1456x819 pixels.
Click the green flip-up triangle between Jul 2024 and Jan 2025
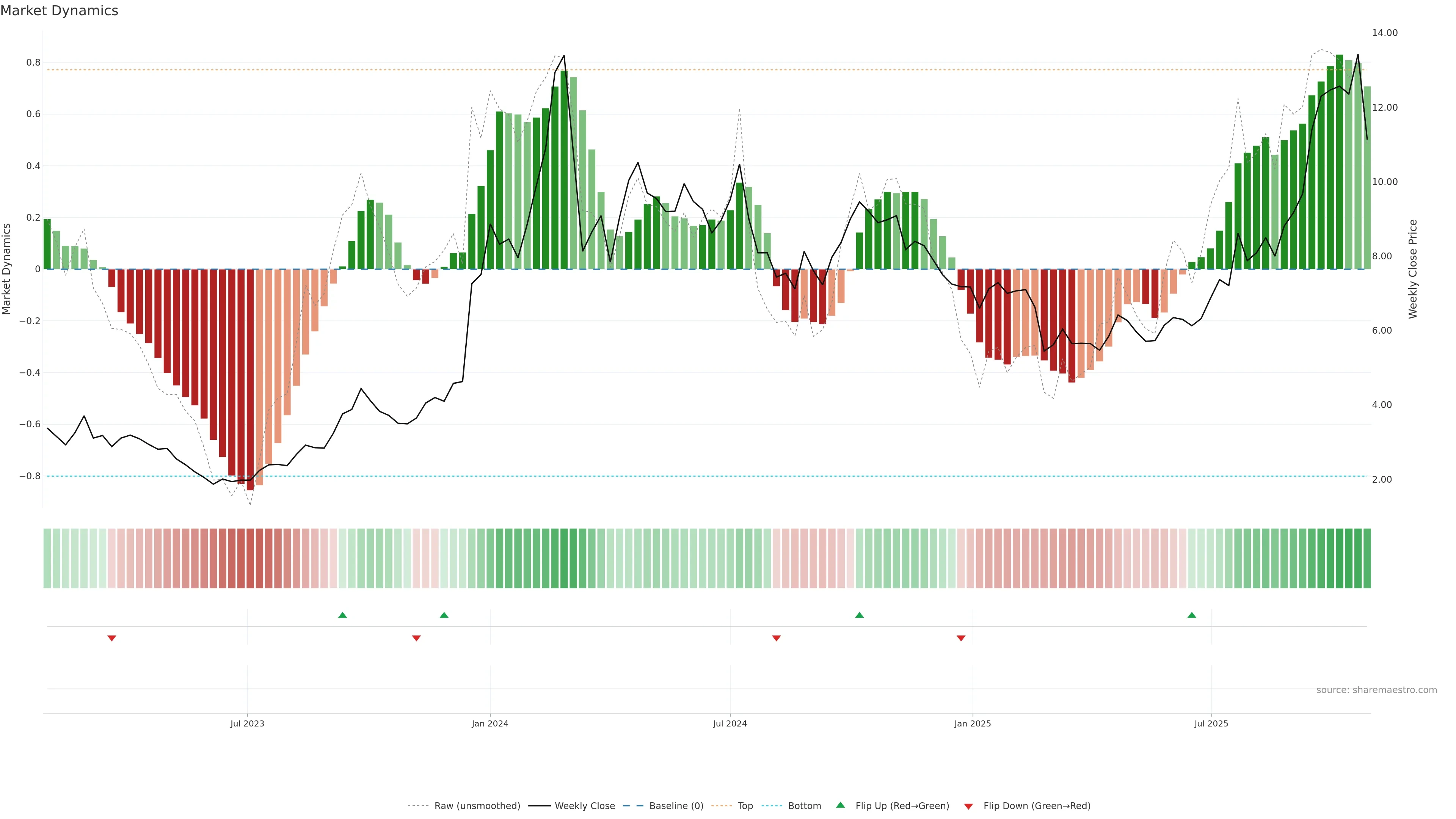coord(860,615)
